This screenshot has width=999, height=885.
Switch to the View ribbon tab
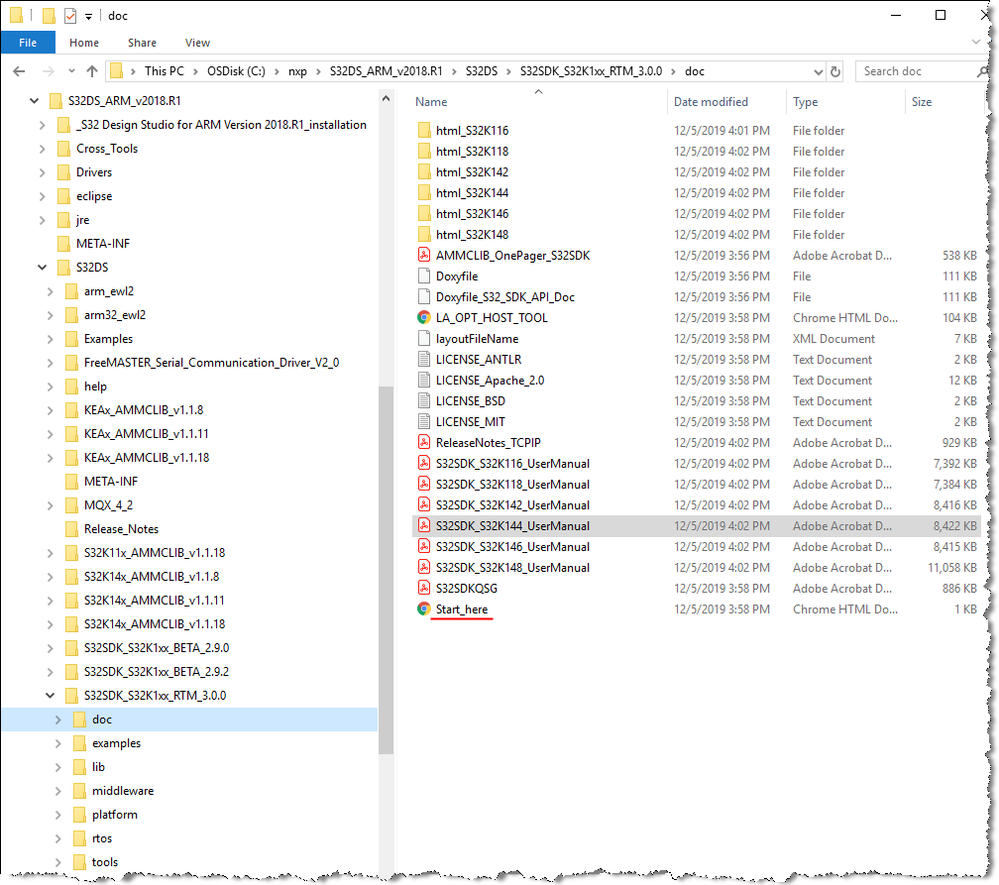198,43
